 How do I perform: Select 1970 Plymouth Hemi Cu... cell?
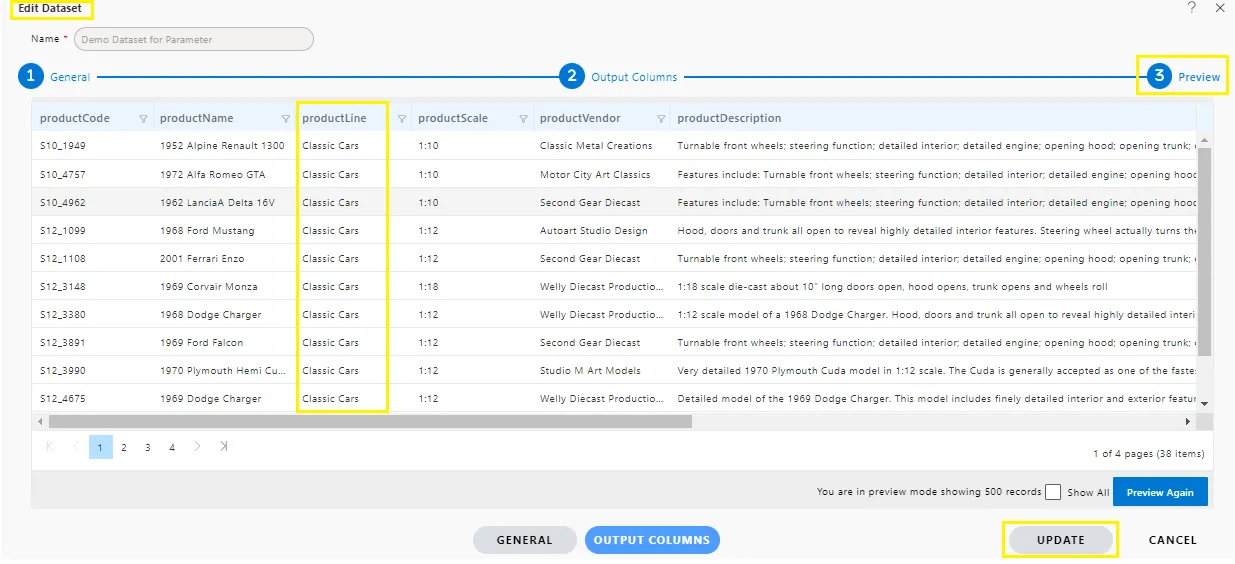click(223, 370)
